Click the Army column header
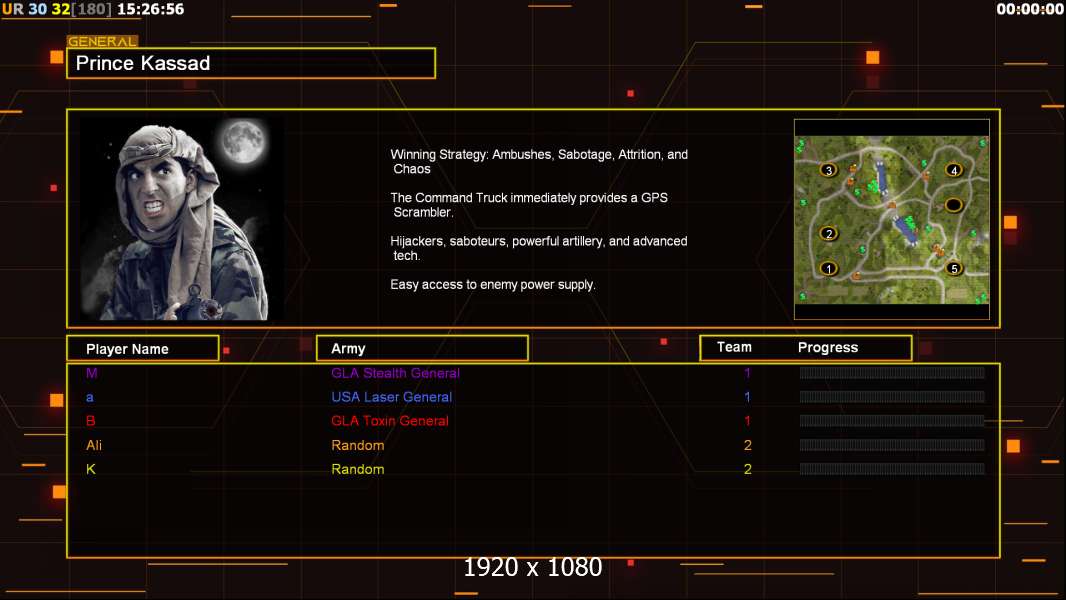This screenshot has height=600, width=1066. [422, 348]
